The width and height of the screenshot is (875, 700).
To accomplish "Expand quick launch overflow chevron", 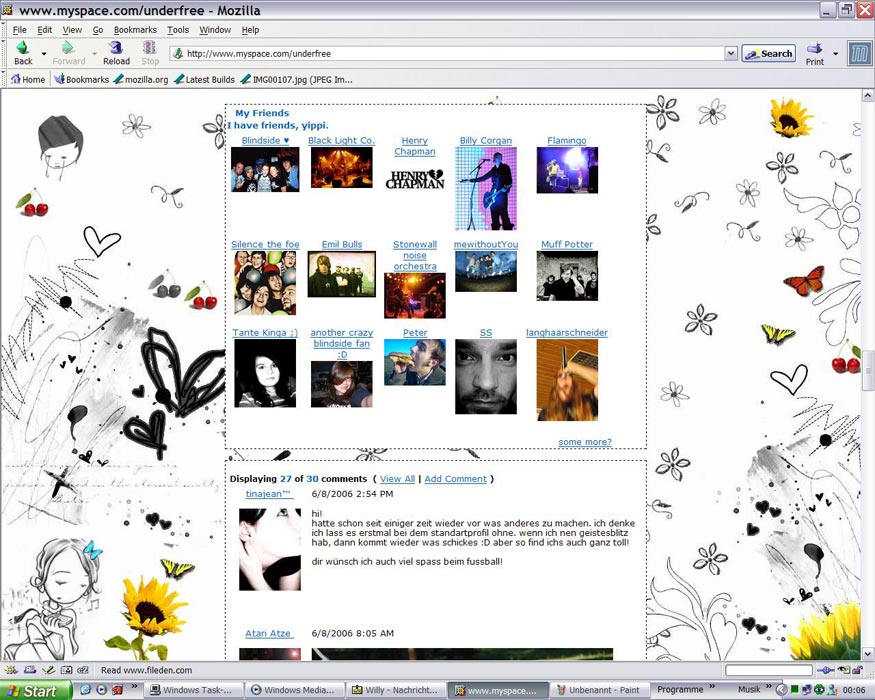I will click(x=134, y=686).
